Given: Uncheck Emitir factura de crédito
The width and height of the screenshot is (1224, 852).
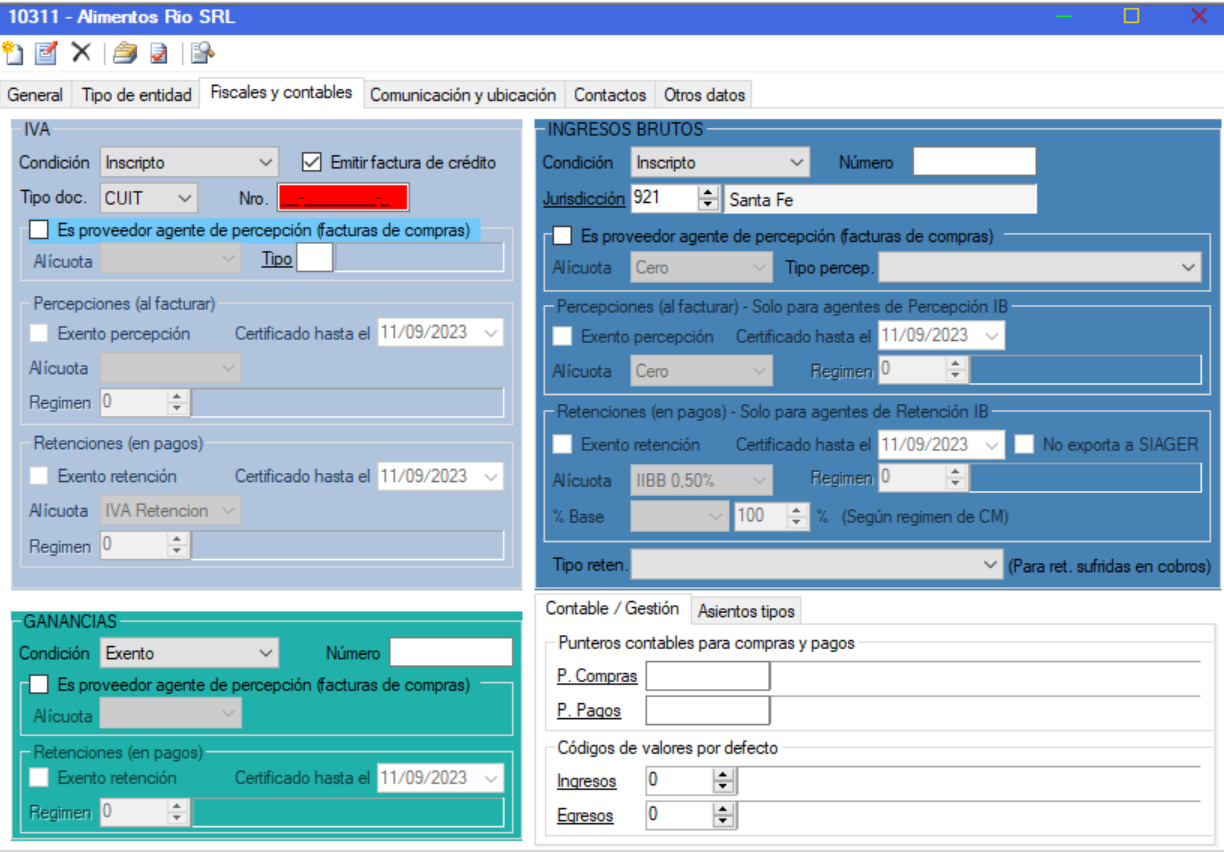Looking at the screenshot, I should [312, 162].
